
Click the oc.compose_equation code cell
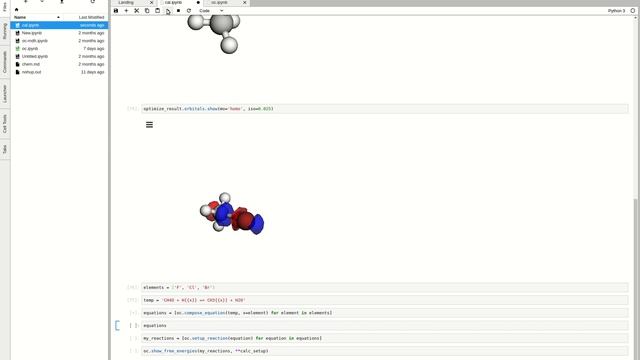point(384,313)
